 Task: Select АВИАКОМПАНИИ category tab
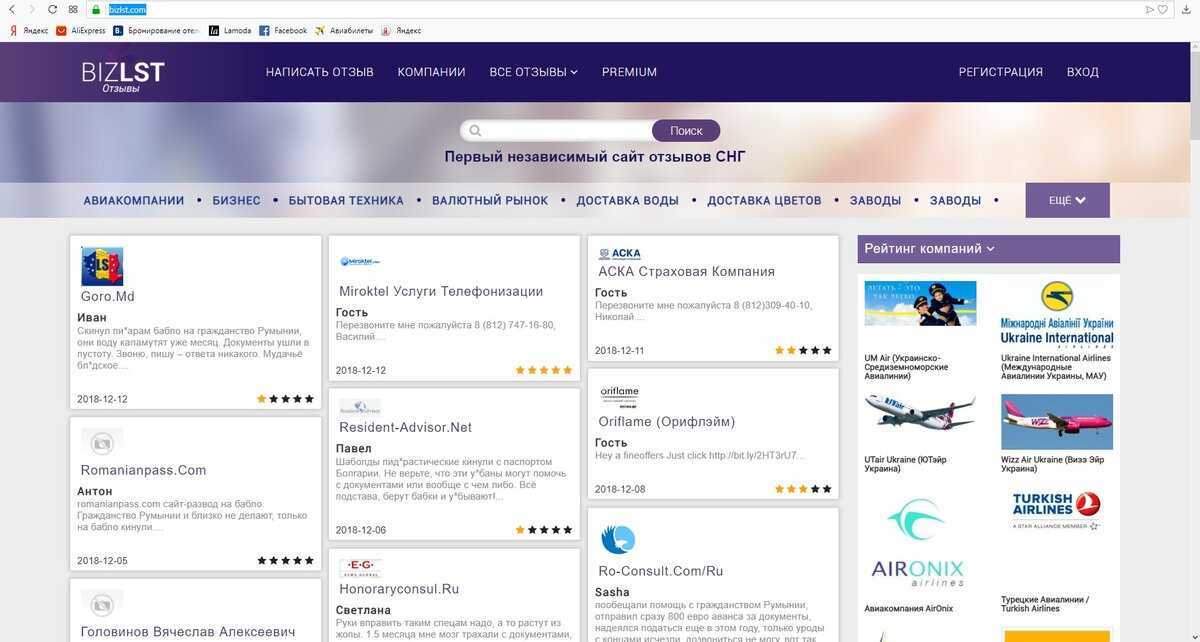click(134, 200)
